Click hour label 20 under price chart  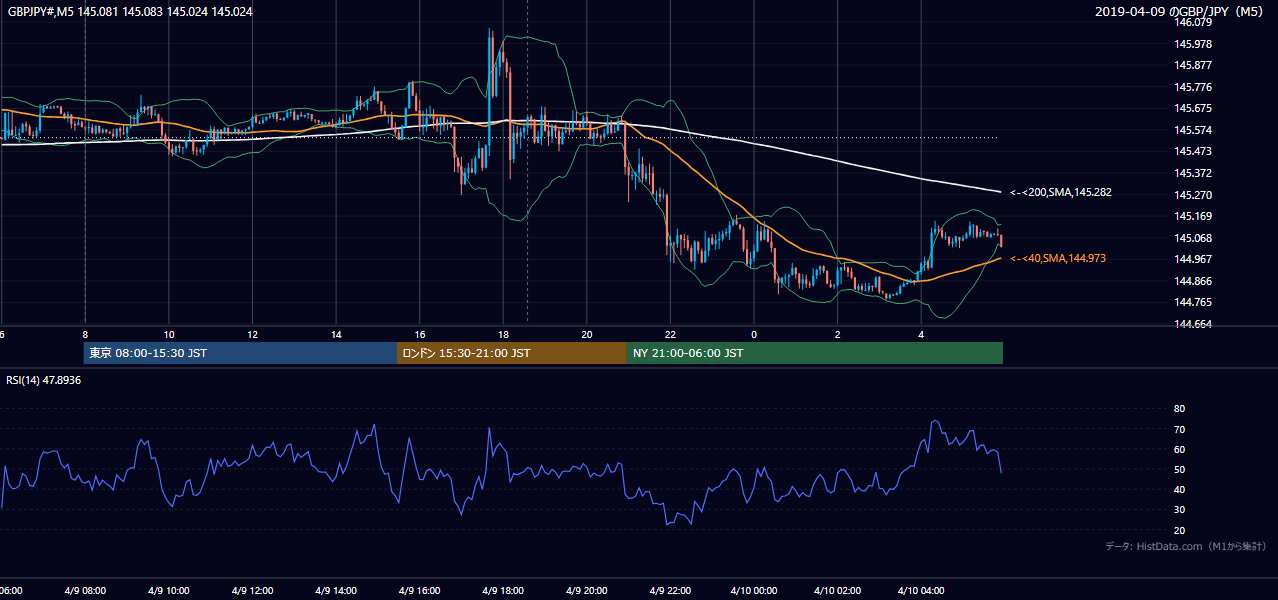pos(587,334)
